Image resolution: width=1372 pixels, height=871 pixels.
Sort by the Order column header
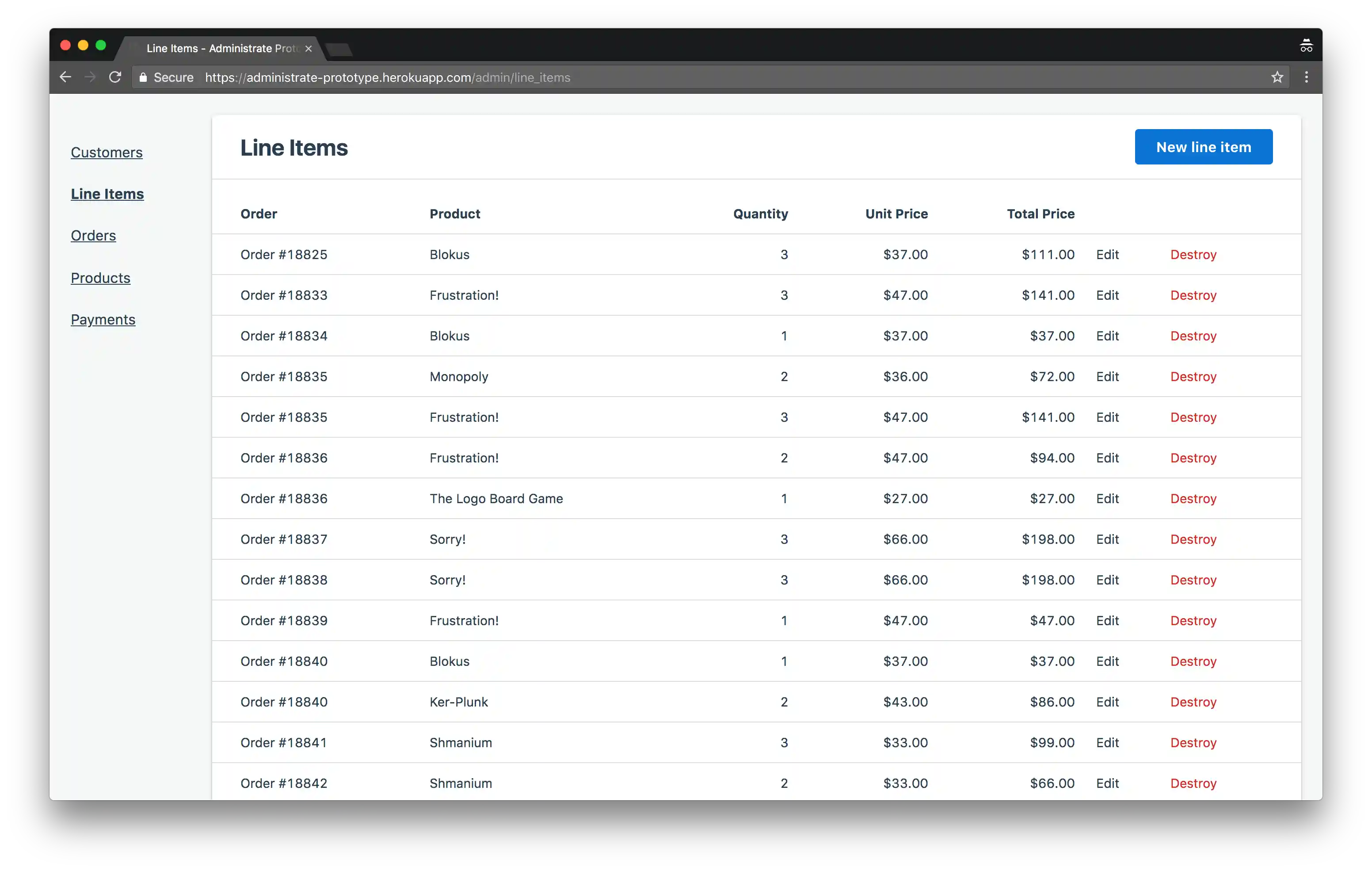(x=259, y=214)
